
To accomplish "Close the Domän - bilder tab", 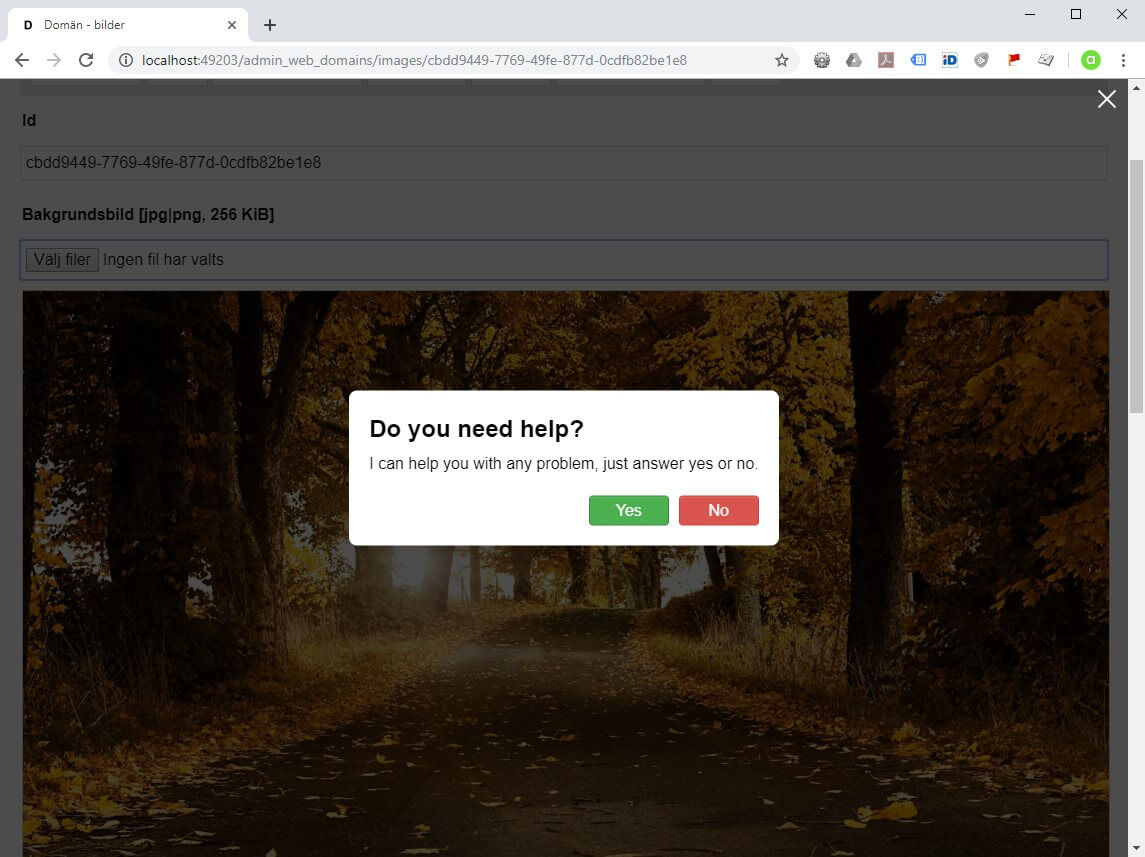I will click(x=231, y=25).
